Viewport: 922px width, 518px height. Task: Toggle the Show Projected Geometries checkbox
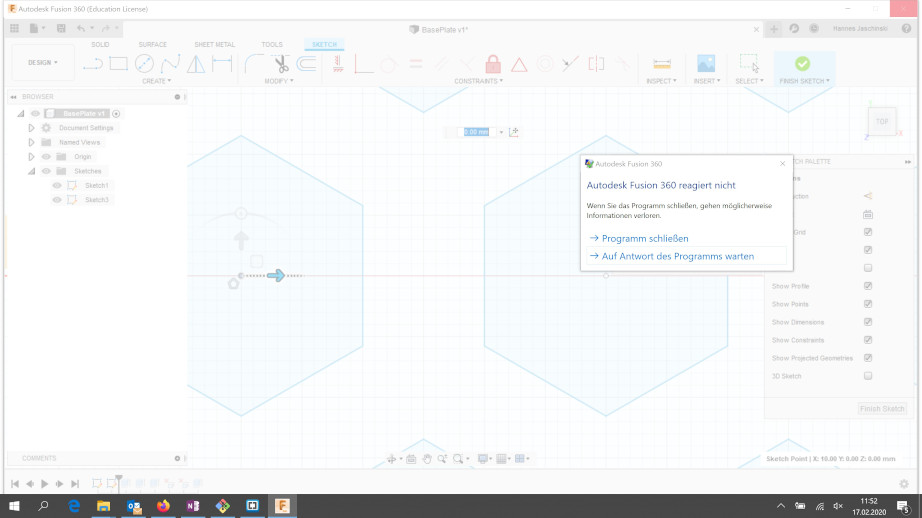pyautogui.click(x=868, y=357)
